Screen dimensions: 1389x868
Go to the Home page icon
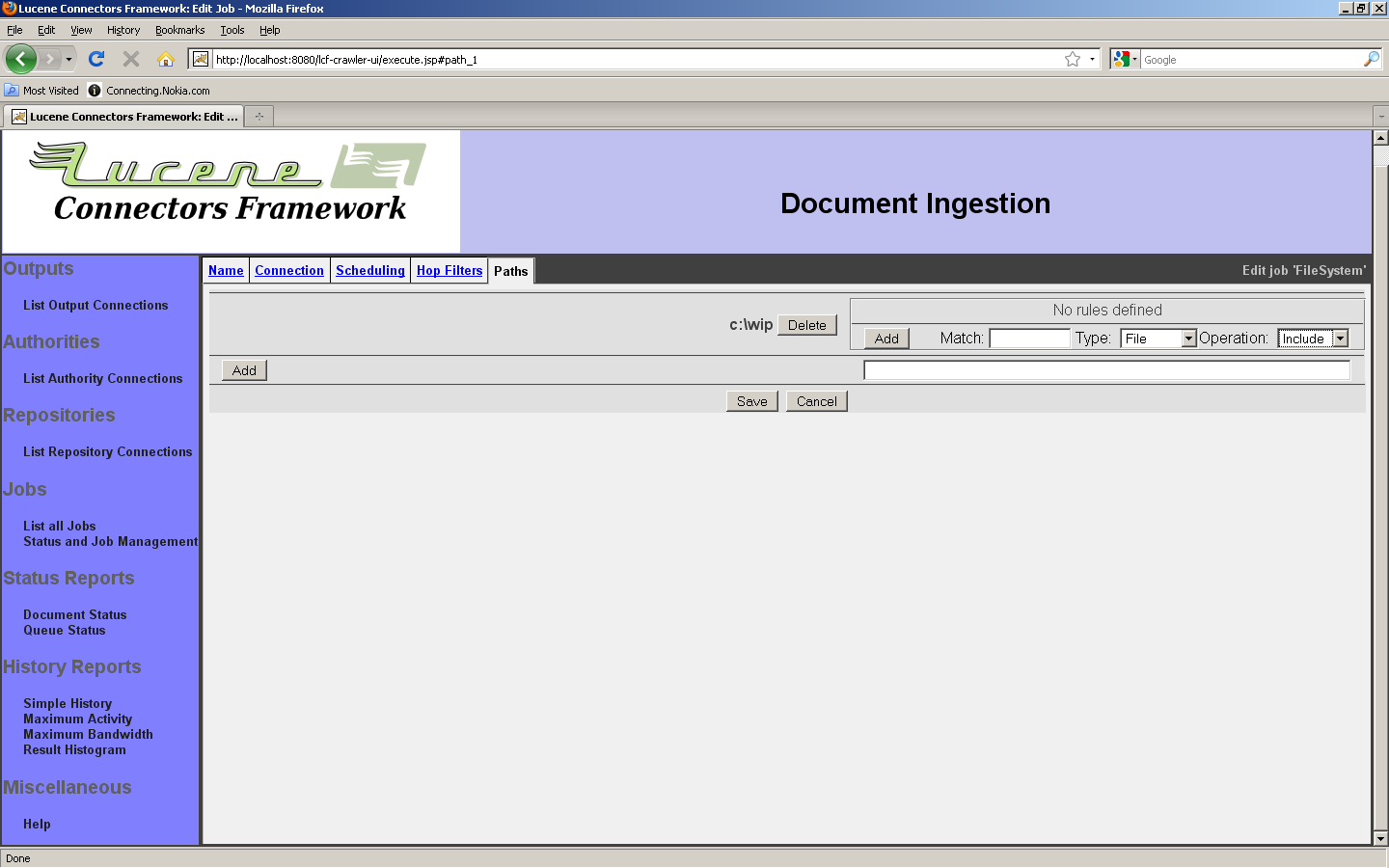tap(166, 59)
